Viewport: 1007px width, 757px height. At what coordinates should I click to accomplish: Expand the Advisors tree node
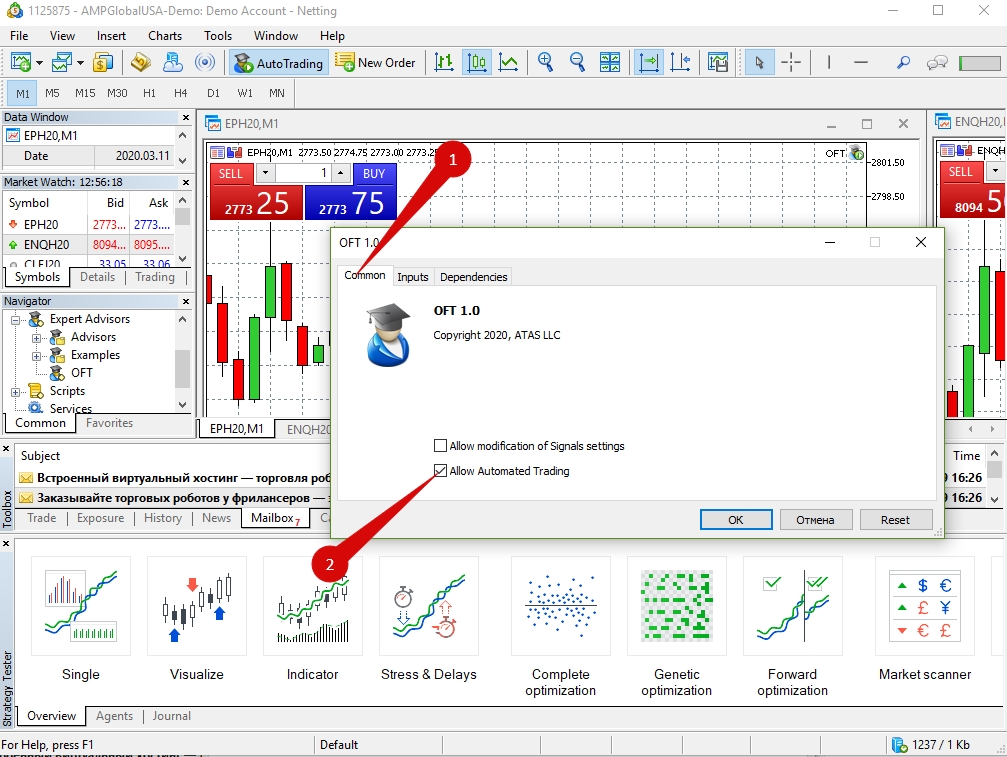coord(37,337)
